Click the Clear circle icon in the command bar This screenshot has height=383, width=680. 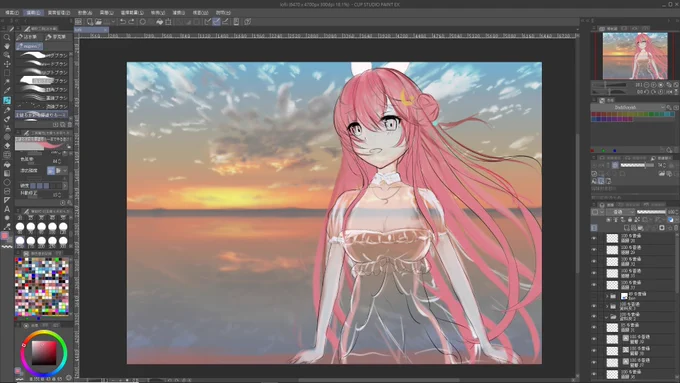143,22
